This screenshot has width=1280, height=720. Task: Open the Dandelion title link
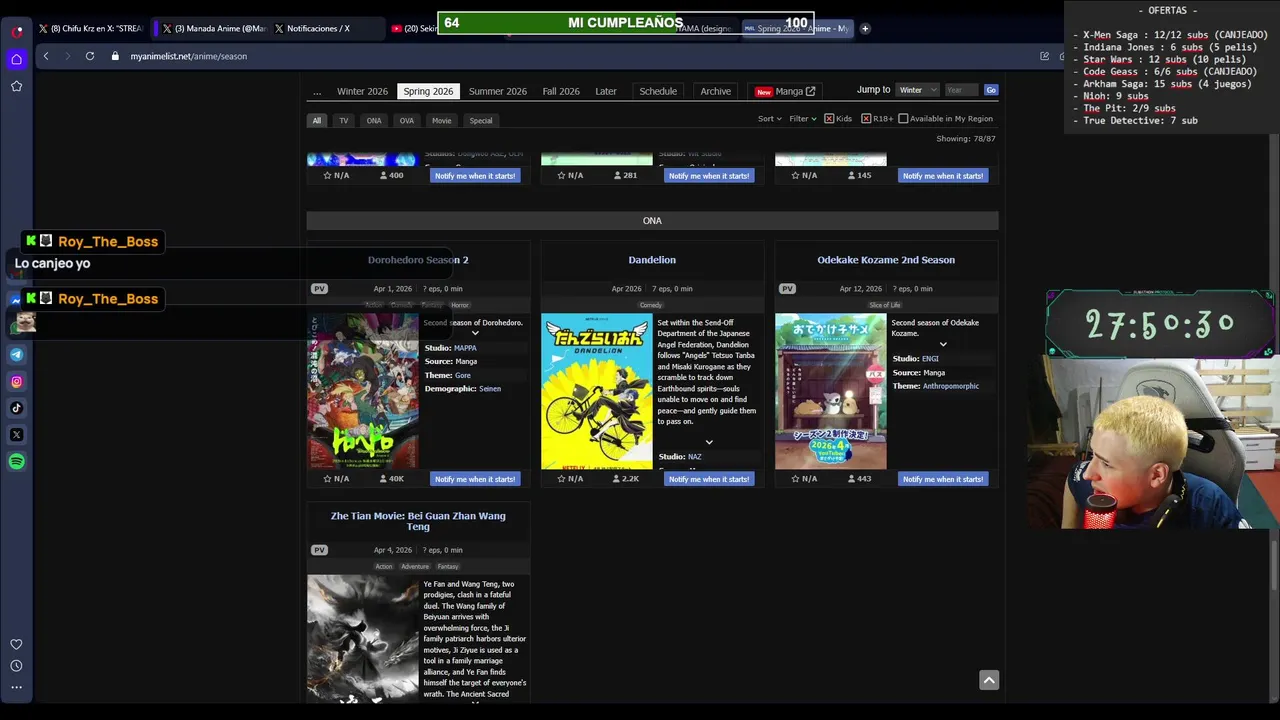coord(652,260)
